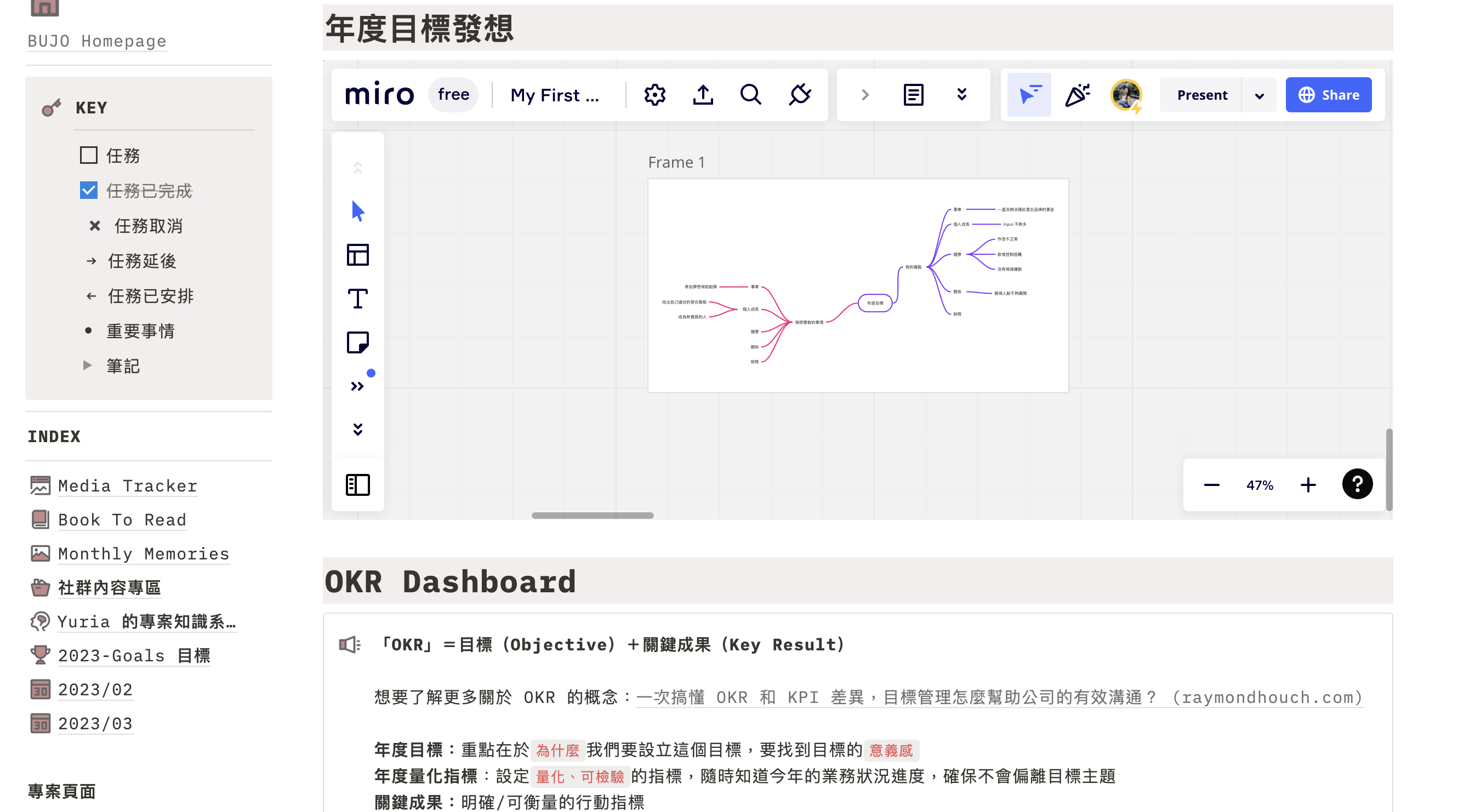Open the raymondhouch.com OKR article link
The width and height of the screenshot is (1458, 812).
[x=999, y=697]
